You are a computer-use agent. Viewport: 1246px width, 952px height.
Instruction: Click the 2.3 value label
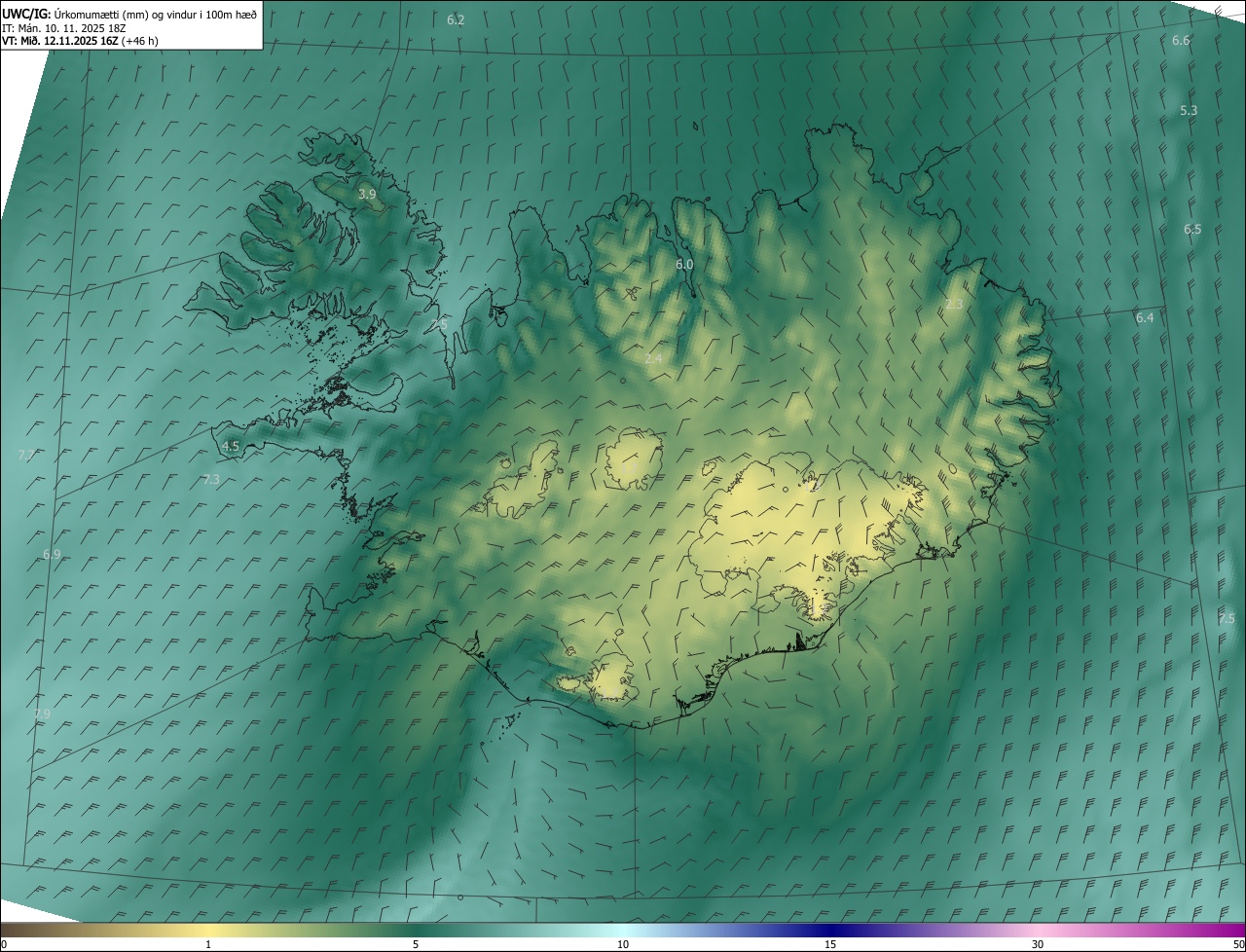tap(954, 305)
